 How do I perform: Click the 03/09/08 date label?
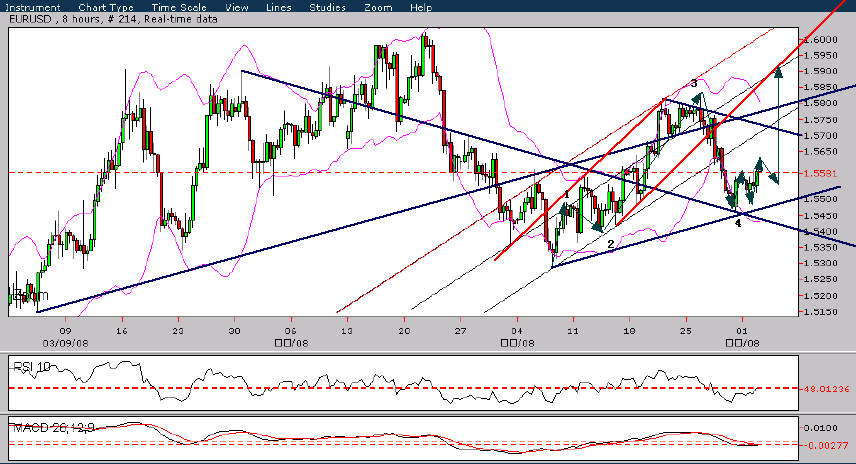click(x=66, y=343)
